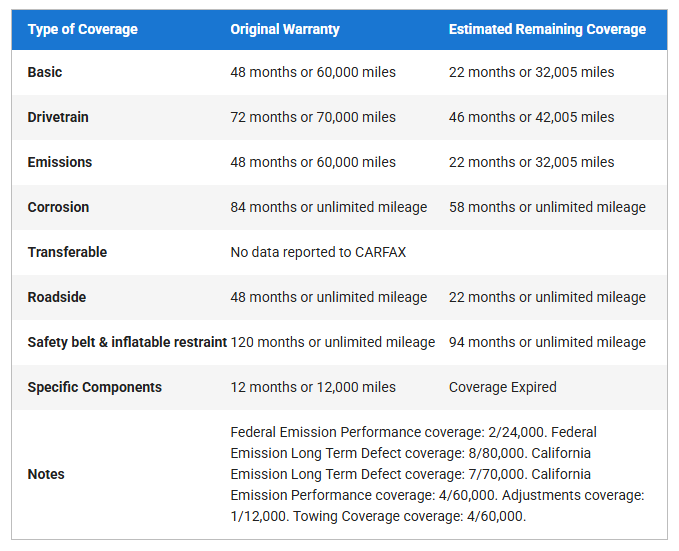Click the Original Warranty column header
The height and width of the screenshot is (551, 679).
coord(285,30)
